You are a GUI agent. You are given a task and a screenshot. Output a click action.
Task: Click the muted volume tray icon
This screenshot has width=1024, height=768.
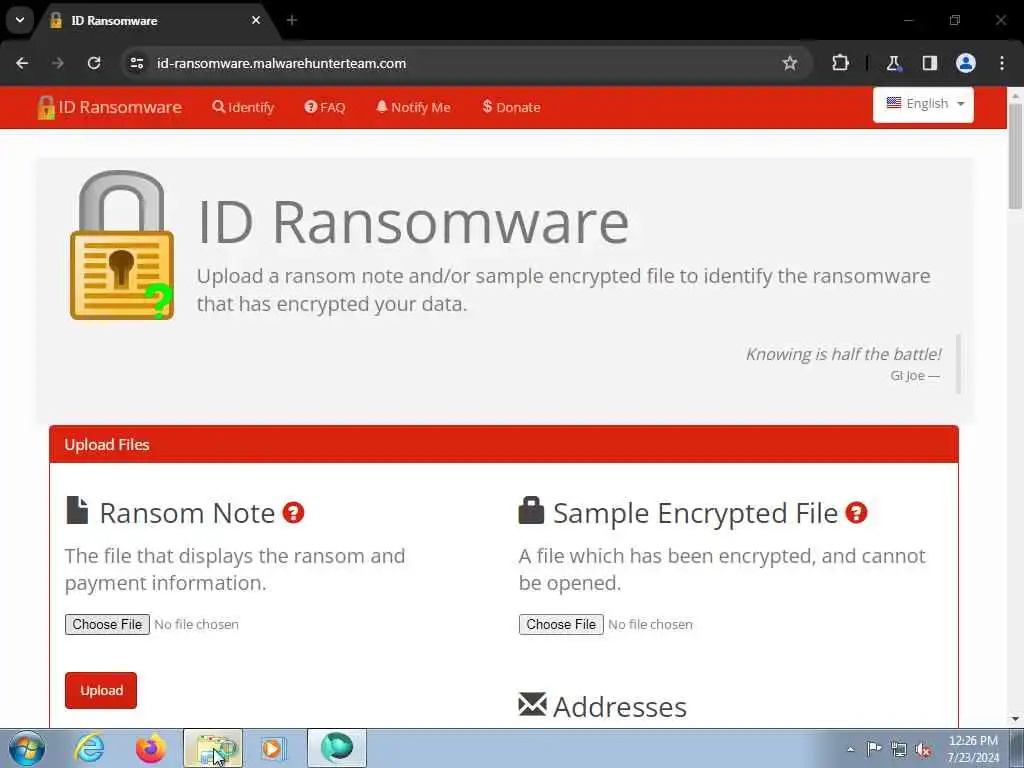click(x=923, y=749)
